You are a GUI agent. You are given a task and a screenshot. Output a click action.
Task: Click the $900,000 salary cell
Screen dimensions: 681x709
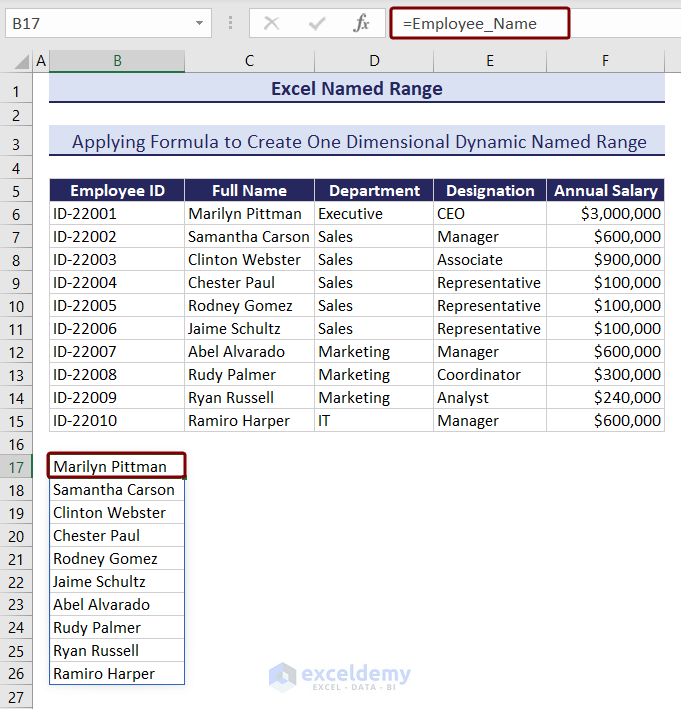point(605,260)
